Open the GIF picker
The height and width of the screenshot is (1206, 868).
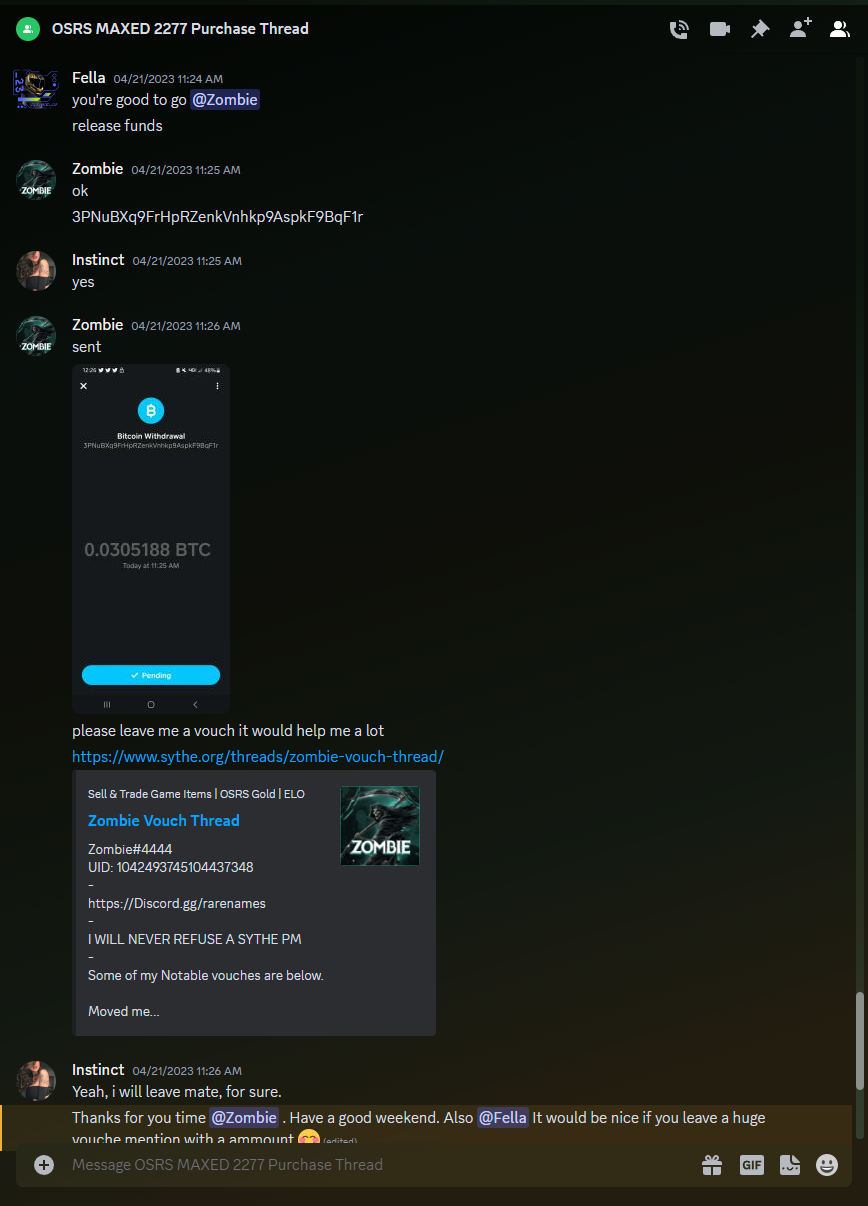[751, 1164]
